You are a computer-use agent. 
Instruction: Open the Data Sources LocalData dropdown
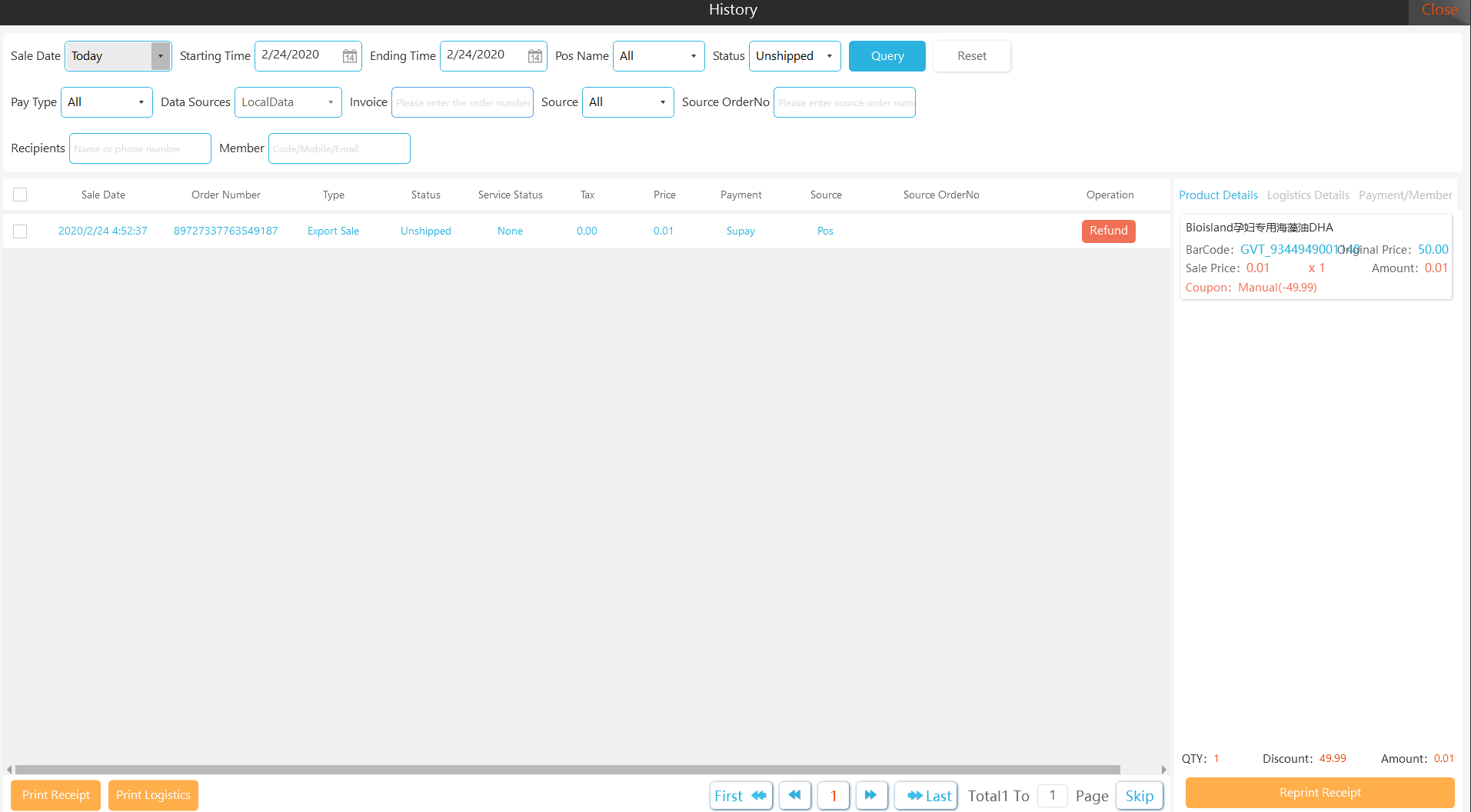point(288,102)
